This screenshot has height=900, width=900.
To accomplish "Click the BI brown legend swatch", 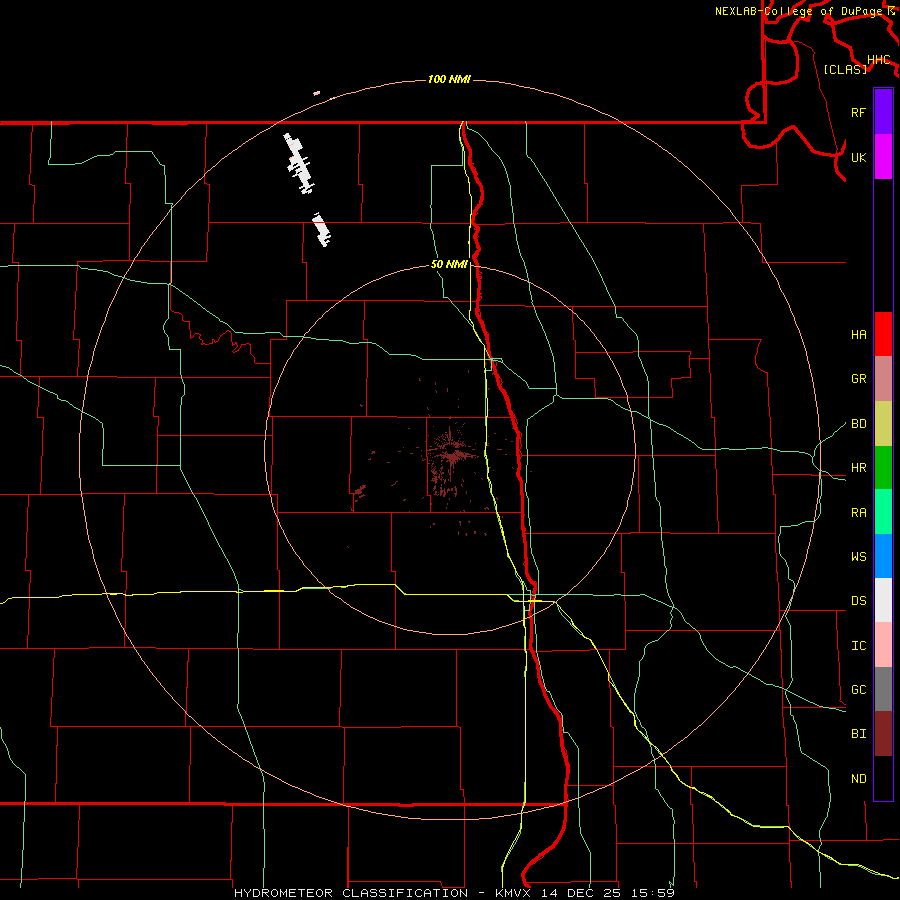I will tap(883, 734).
